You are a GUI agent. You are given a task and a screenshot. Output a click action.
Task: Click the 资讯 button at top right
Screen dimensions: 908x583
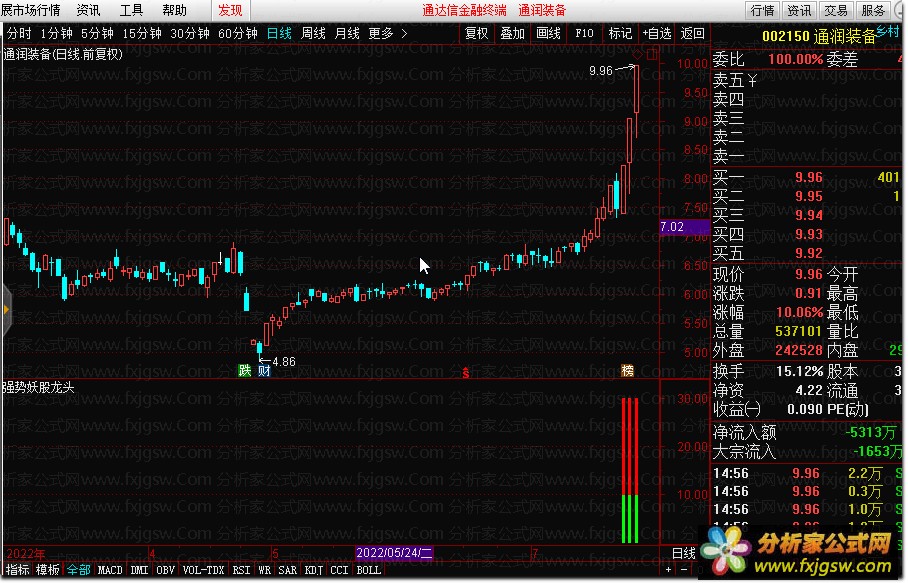799,10
